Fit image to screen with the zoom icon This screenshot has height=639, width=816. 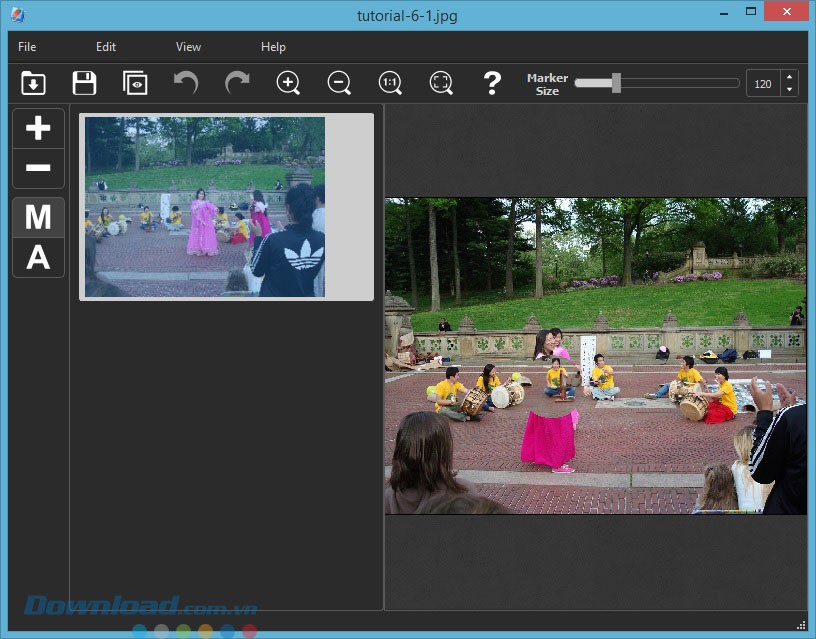point(441,83)
